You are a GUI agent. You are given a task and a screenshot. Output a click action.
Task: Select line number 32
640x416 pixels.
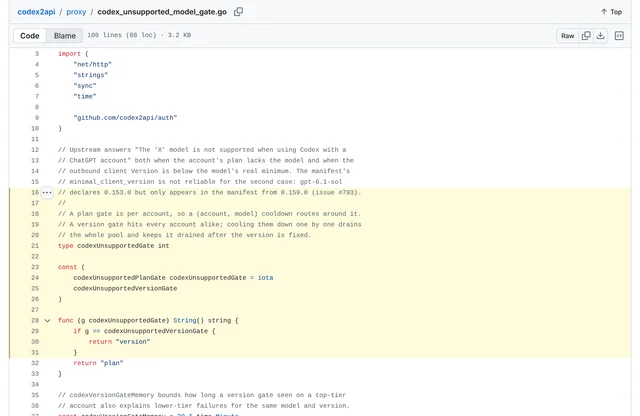click(35, 363)
